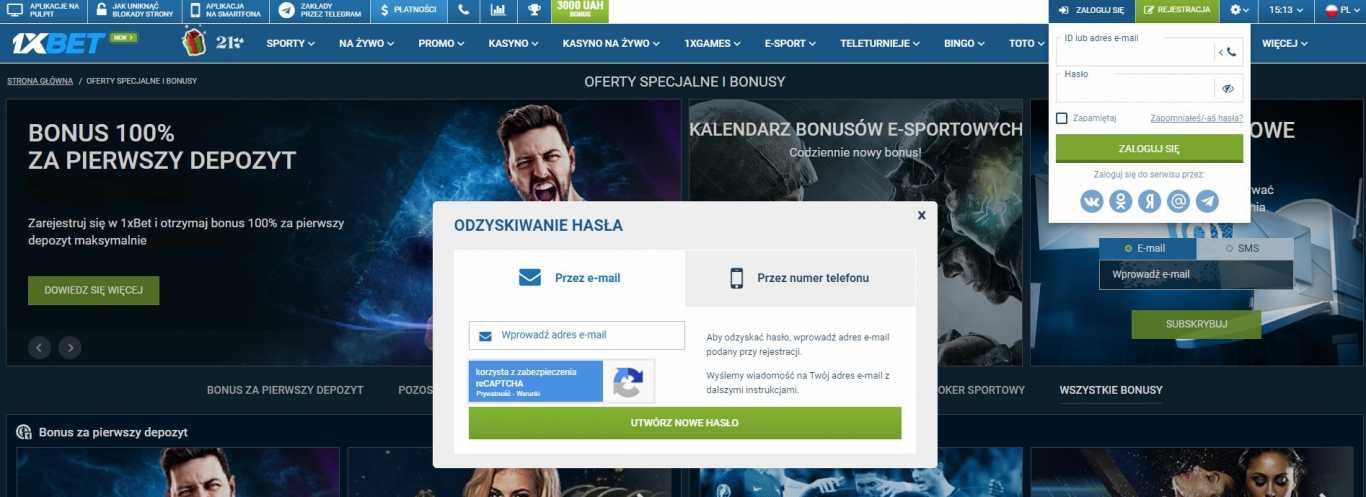Click UTWÓRZ NOWE HASŁO button
The image size is (1366, 497).
[685, 423]
